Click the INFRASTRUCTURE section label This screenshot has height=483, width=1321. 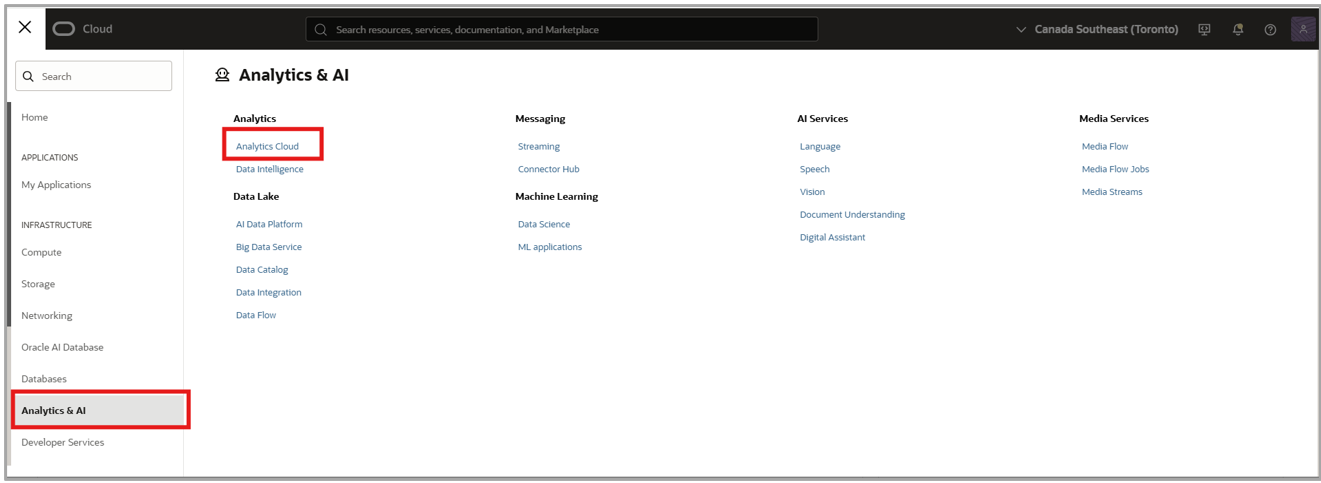point(57,225)
